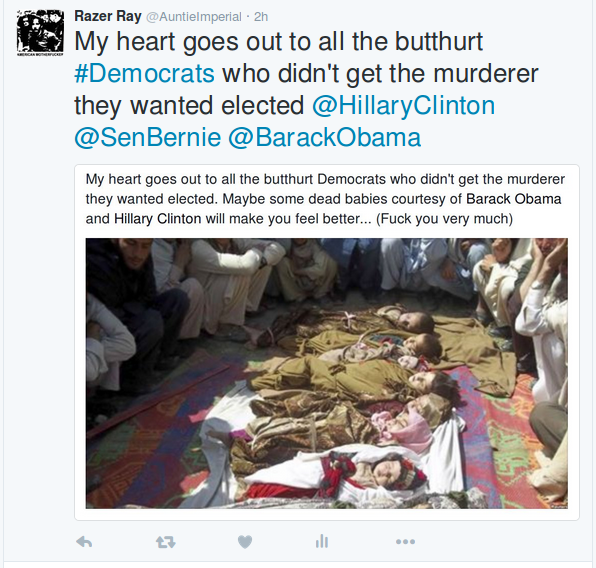
Task: Open the Razer Ray display name
Action: [x=108, y=16]
